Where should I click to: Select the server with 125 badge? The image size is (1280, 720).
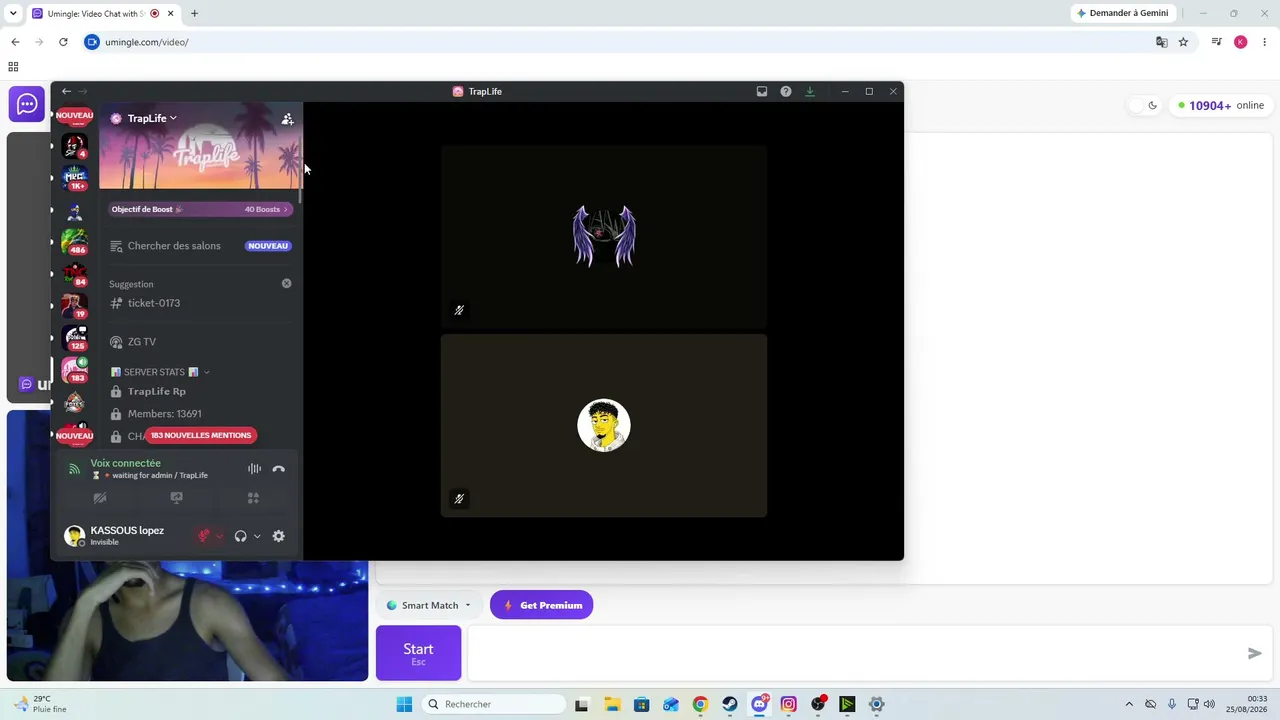[x=74, y=337]
